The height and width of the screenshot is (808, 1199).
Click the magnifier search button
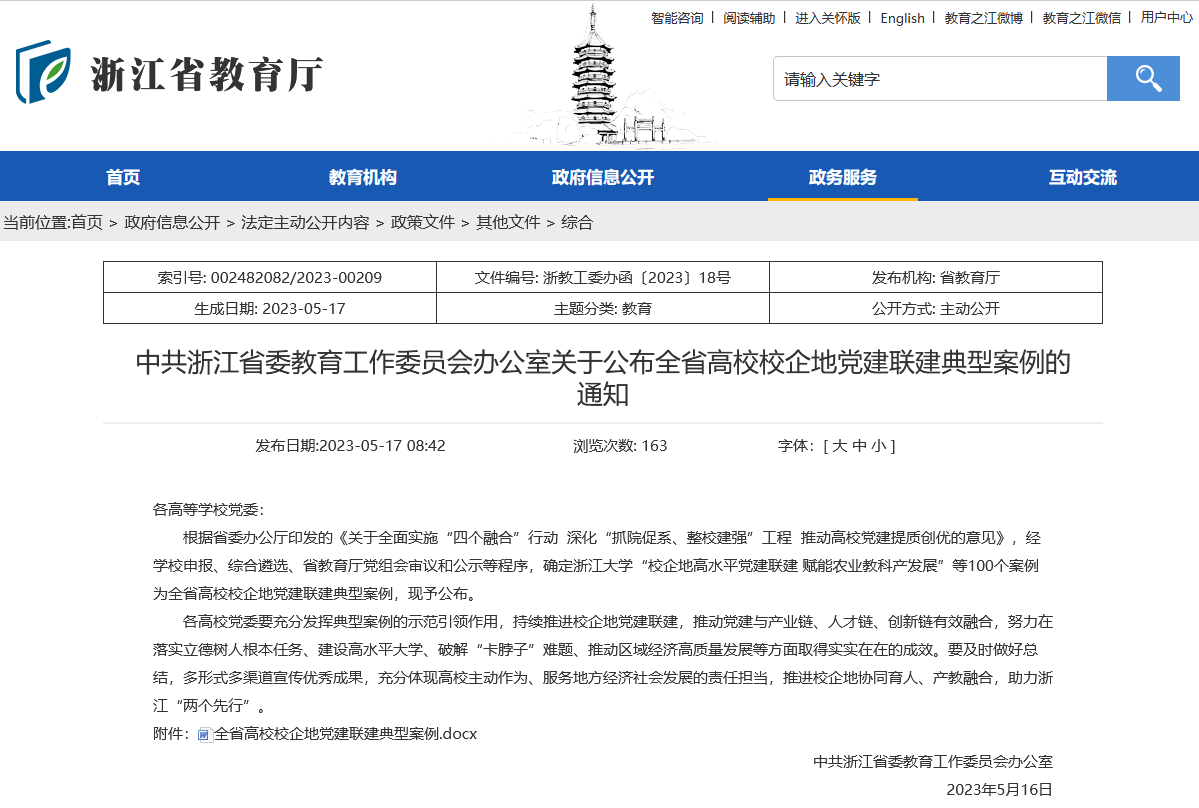[x=1143, y=78]
